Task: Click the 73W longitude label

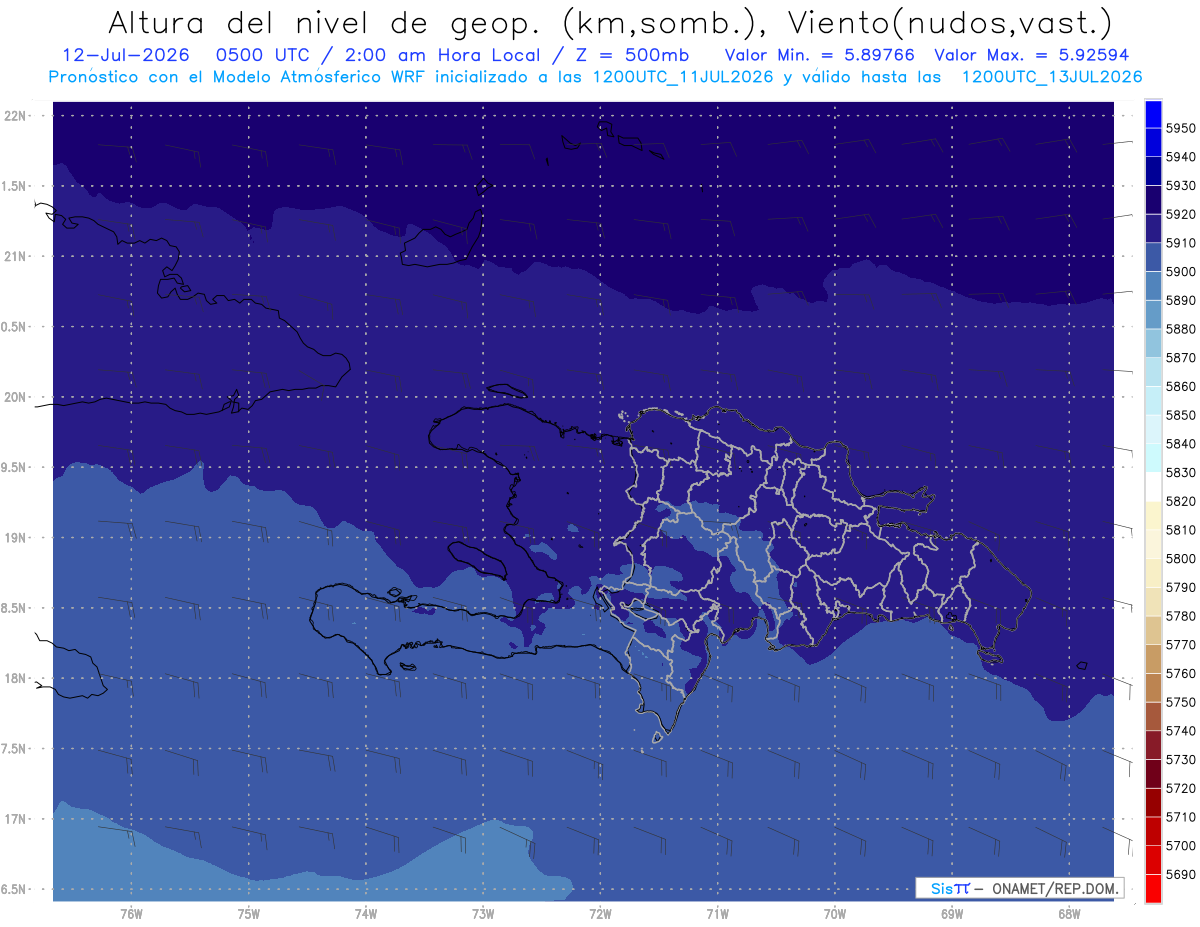Action: pyautogui.click(x=483, y=913)
